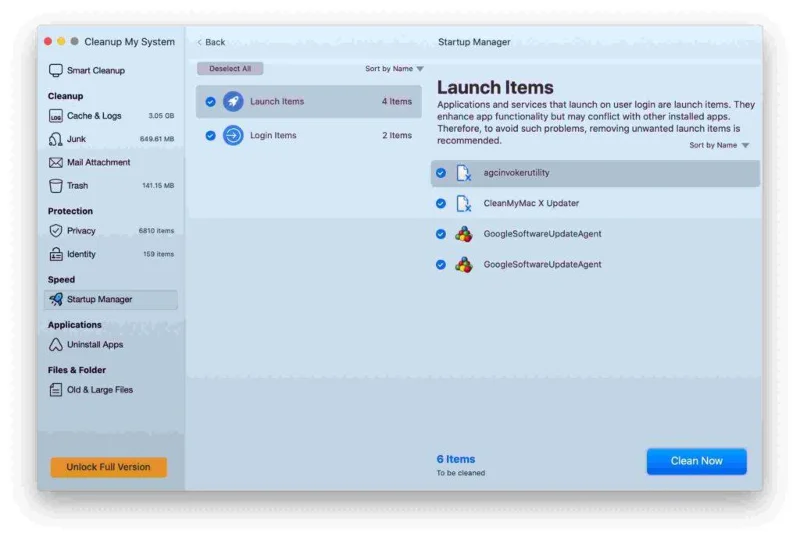Open the Trash bin icon
800x540 pixels.
pos(56,185)
